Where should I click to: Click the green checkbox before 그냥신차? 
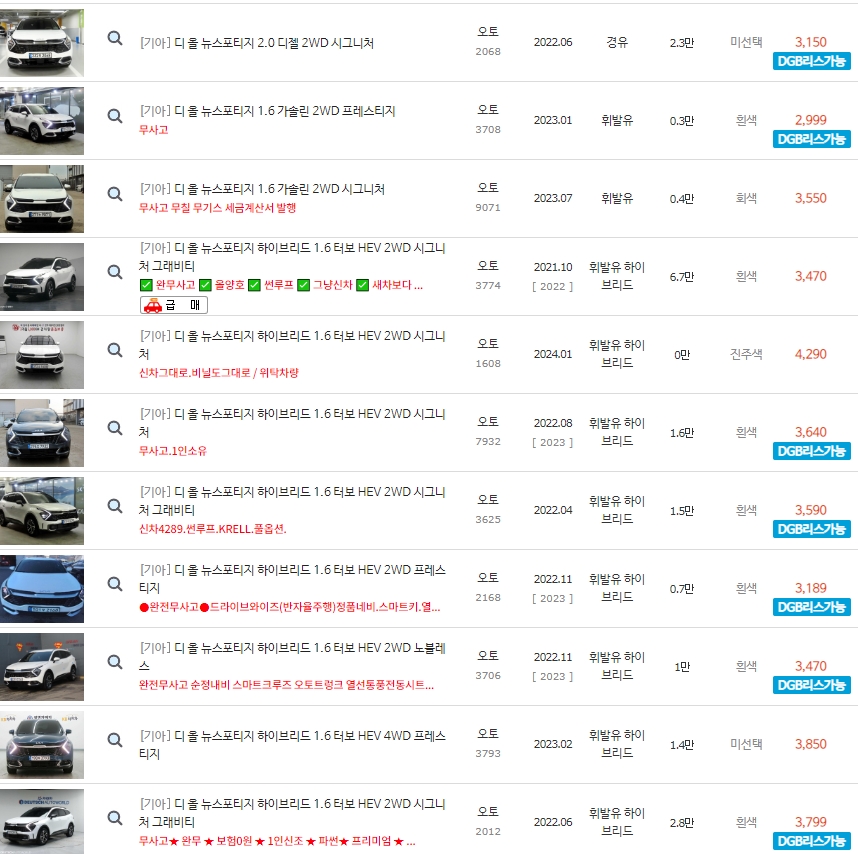pos(304,285)
